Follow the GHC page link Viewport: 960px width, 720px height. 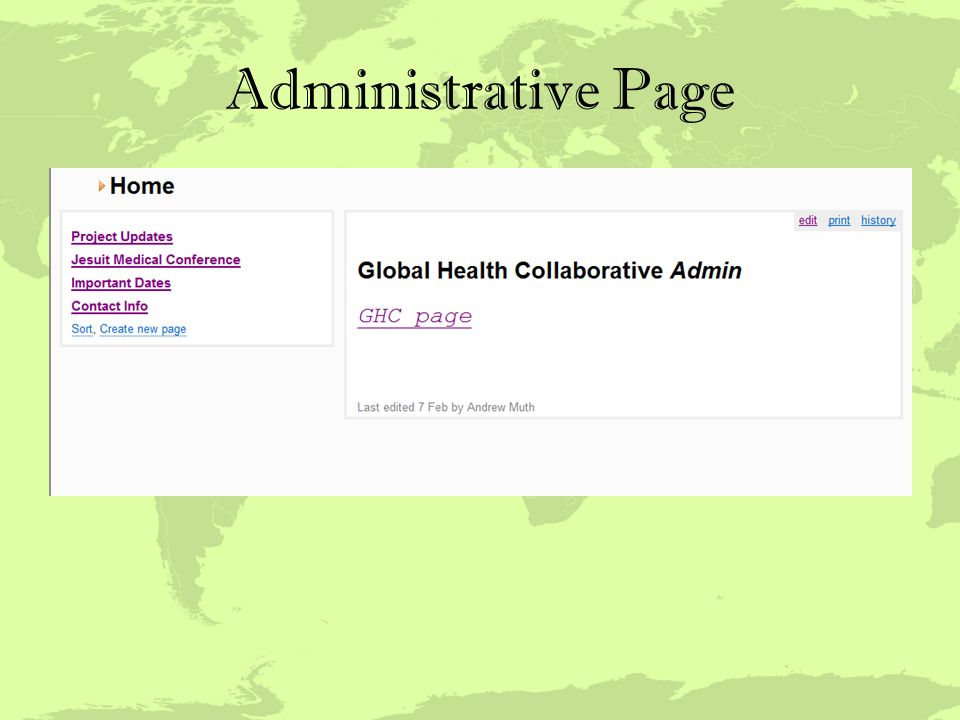coord(415,317)
